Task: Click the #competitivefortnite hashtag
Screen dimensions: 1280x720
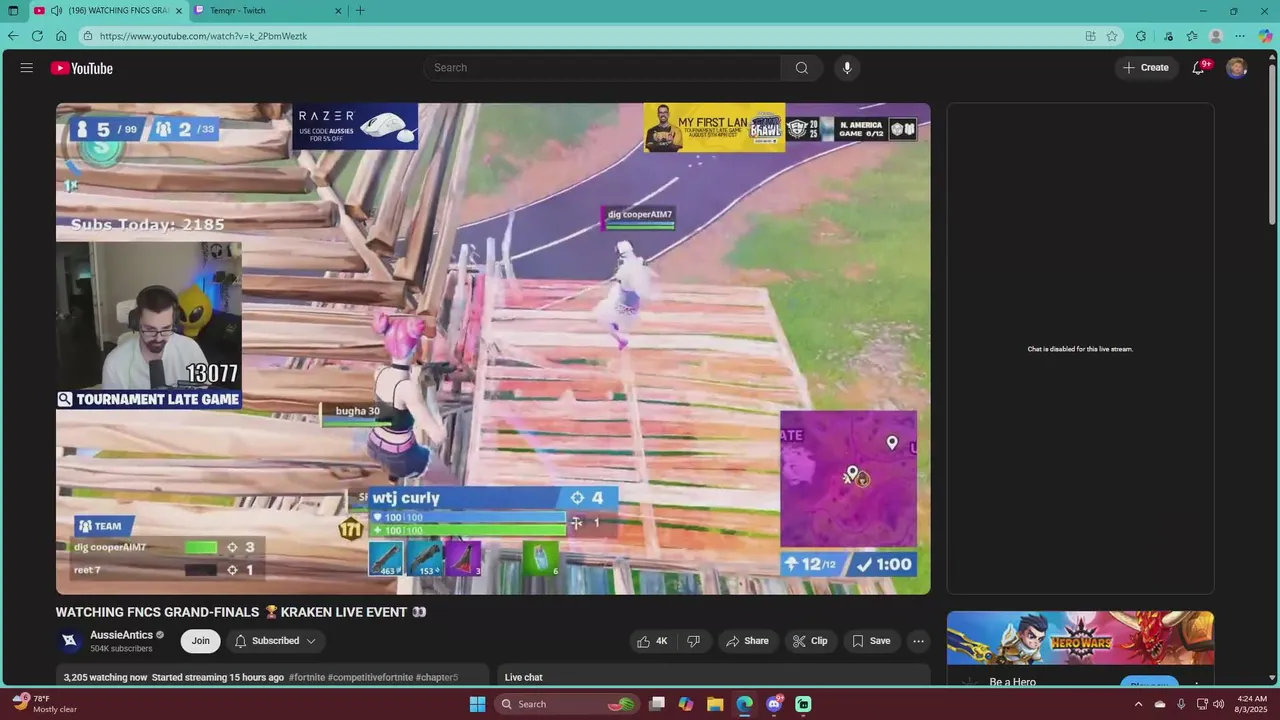Action: click(370, 678)
